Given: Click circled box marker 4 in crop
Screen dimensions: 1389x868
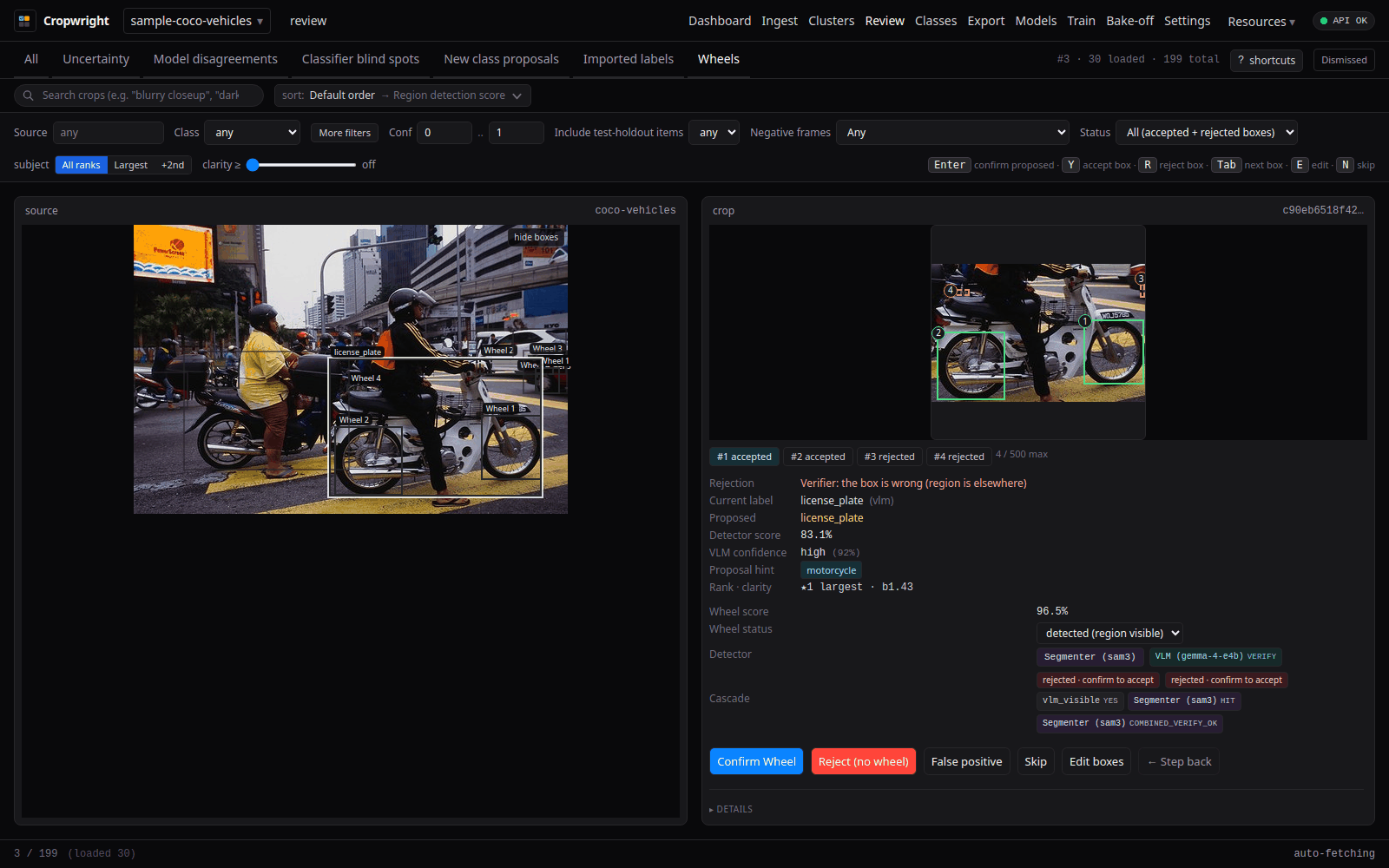Looking at the screenshot, I should [951, 291].
